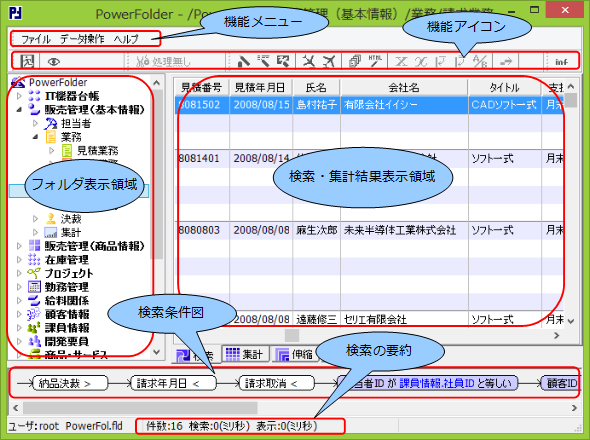Click the 件数:16 status bar text
Viewport: 590px width, 440px height.
point(164,426)
